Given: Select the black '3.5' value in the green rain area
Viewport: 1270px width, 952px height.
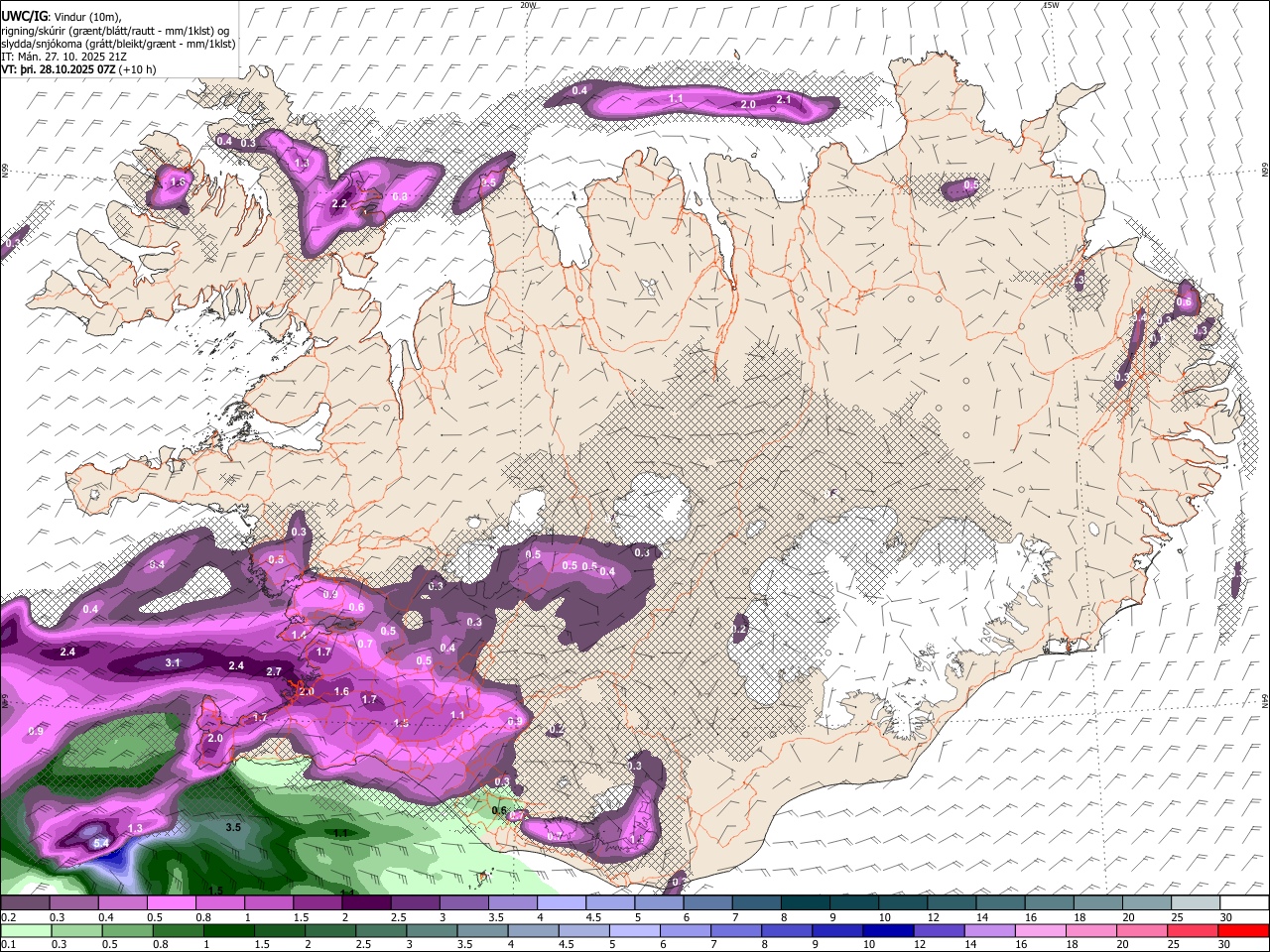Looking at the screenshot, I should [x=233, y=827].
